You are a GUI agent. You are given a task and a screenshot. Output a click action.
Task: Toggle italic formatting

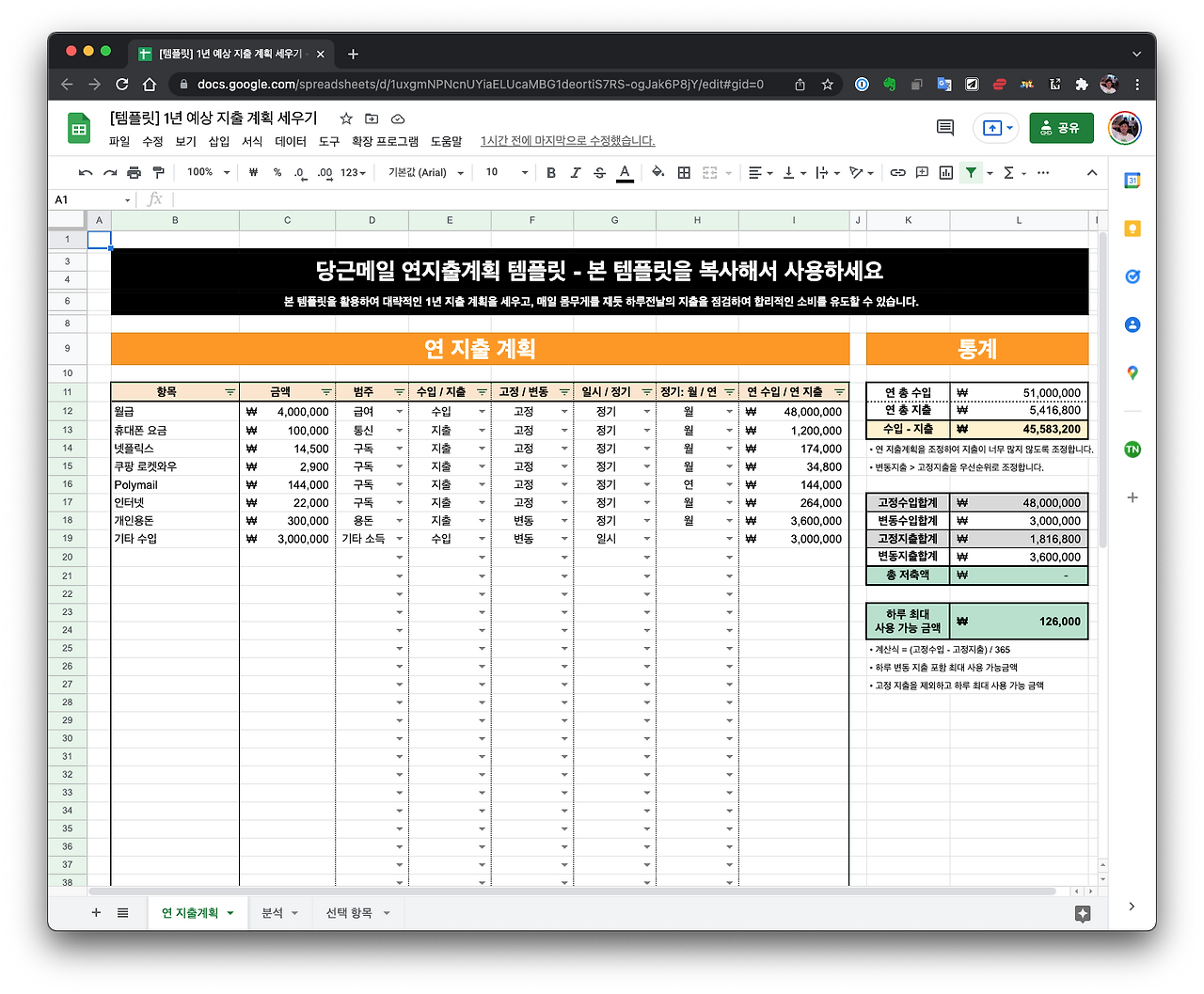(x=576, y=173)
